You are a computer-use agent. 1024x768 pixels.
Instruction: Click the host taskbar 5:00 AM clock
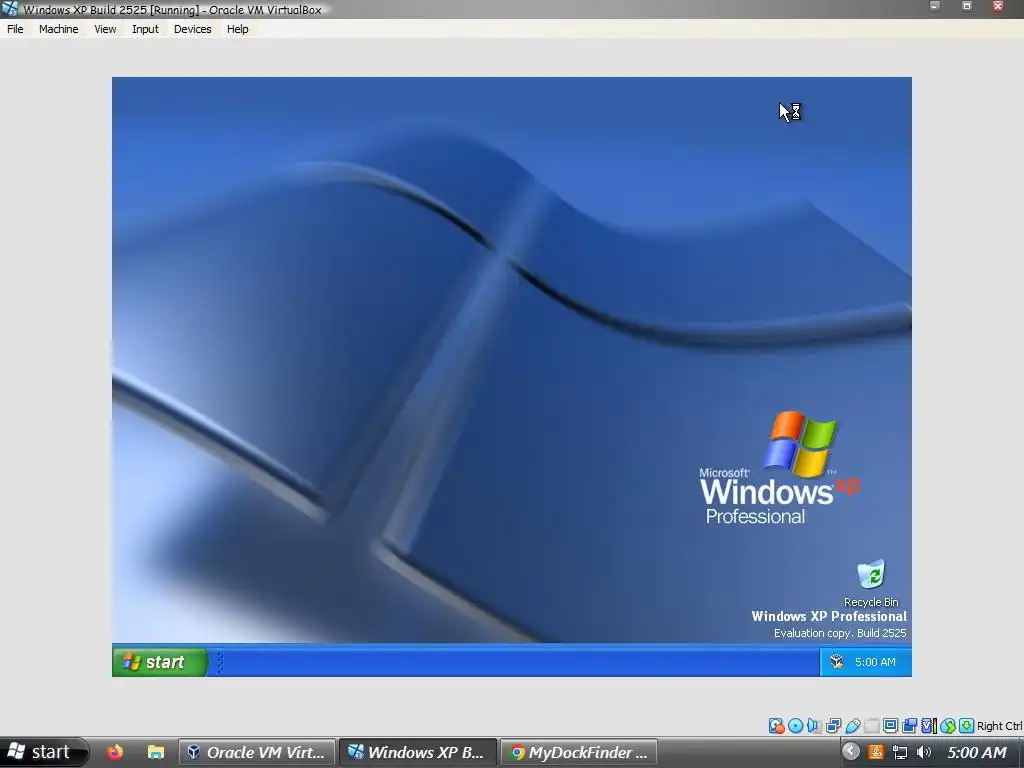[x=977, y=752]
